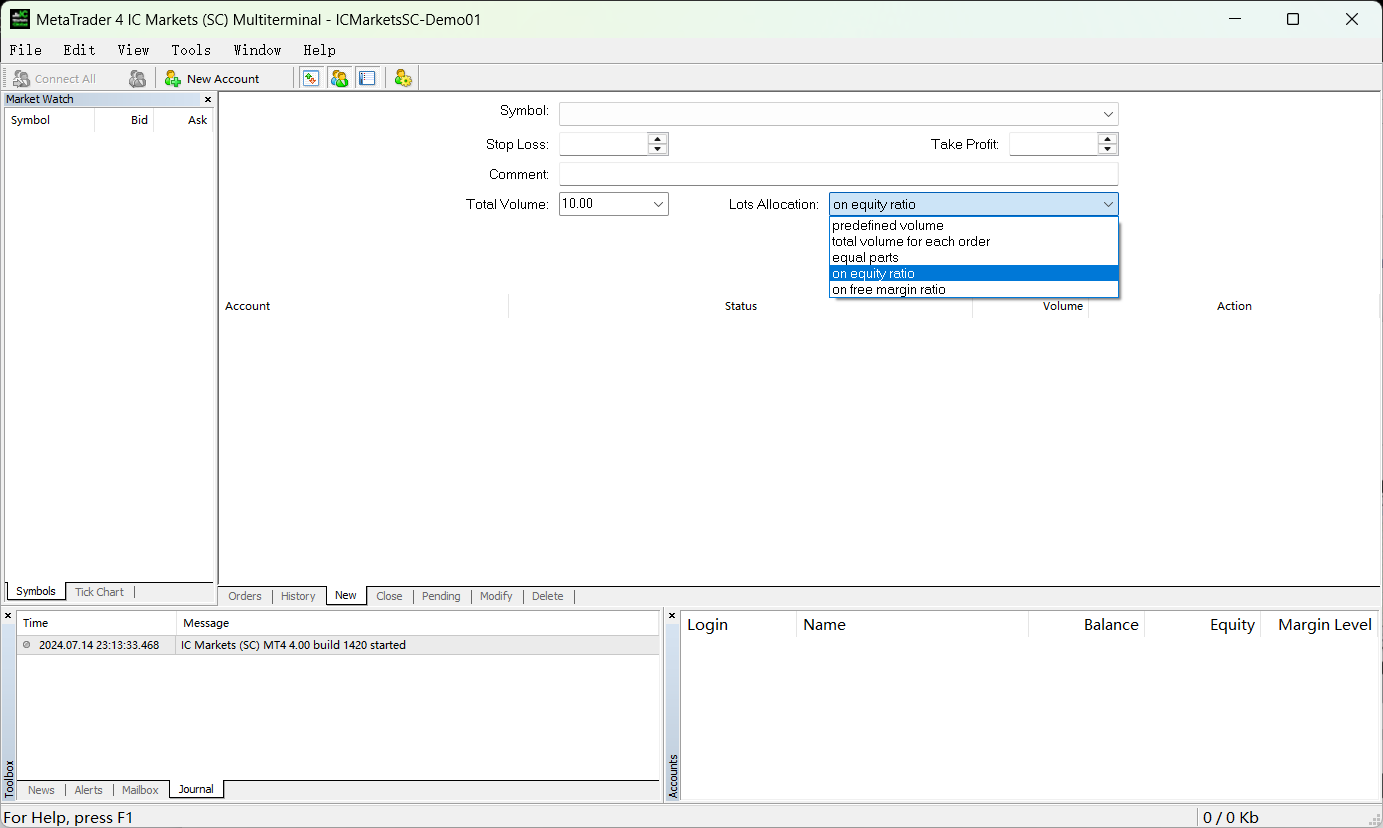Screen dimensions: 1383x828
Task: Sort accounts by Login column
Action: click(739, 624)
